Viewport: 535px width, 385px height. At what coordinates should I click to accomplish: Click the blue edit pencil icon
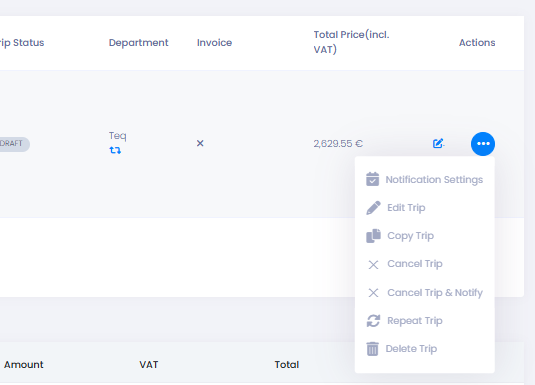pos(438,143)
